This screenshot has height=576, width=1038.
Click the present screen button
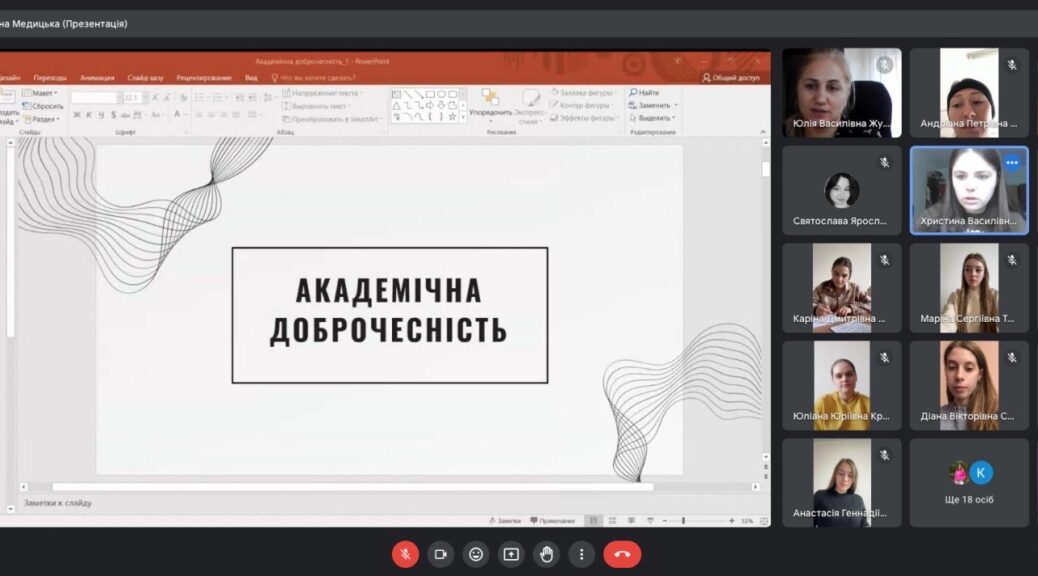[x=511, y=554]
